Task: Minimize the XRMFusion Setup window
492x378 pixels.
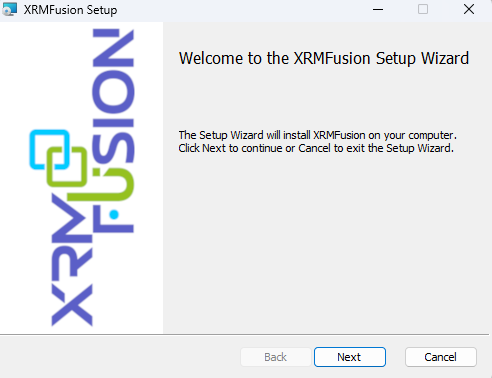Action: click(x=378, y=9)
